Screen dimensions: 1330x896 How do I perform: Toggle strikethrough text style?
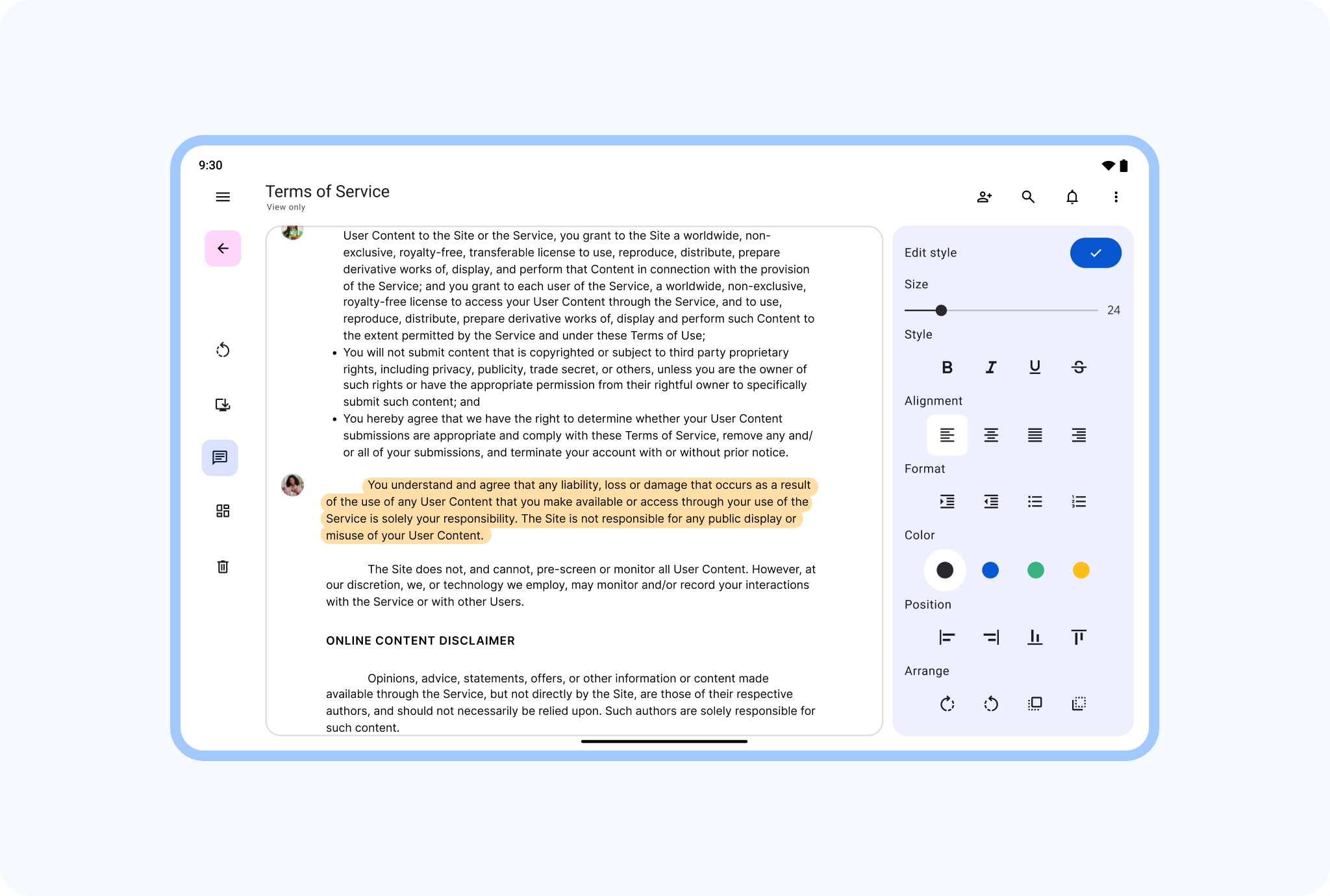click(1079, 367)
